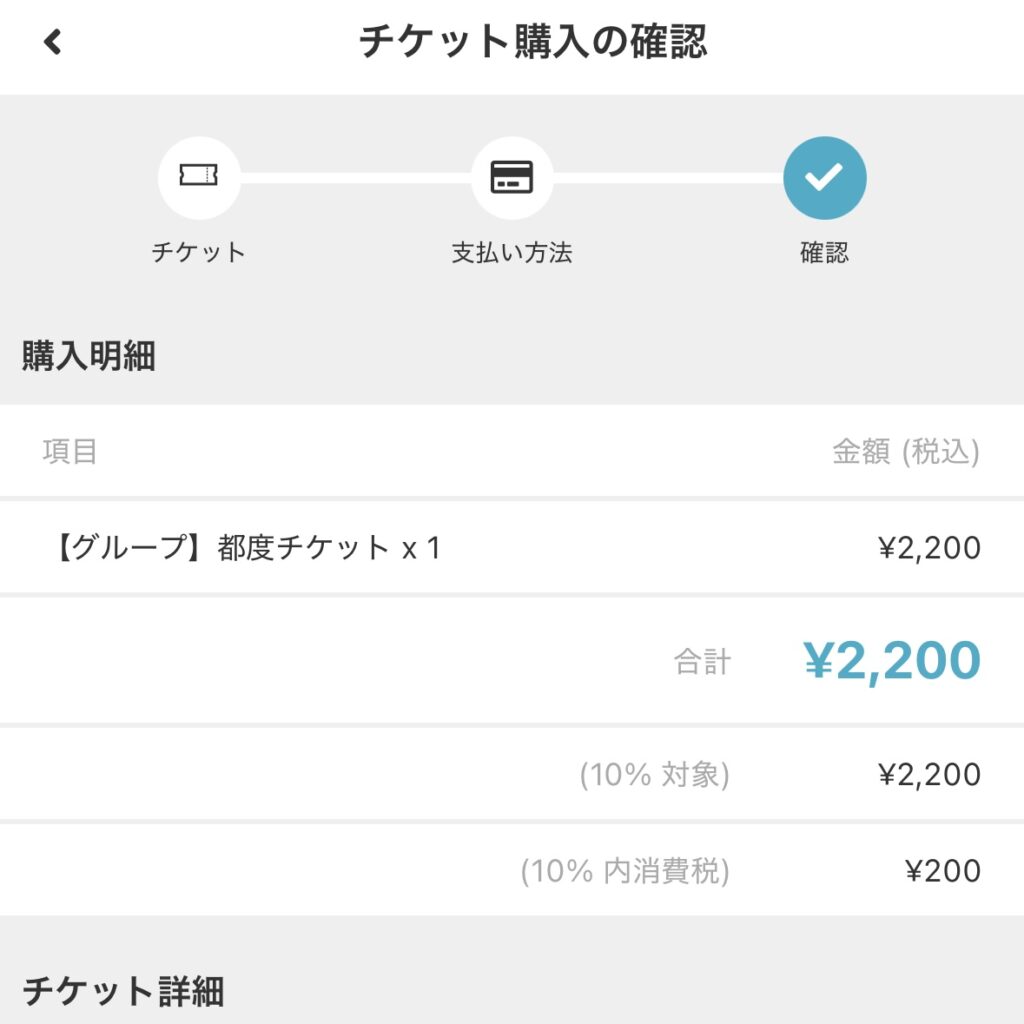Image resolution: width=1024 pixels, height=1024 pixels.
Task: Tap the credit card payment method icon
Action: pyautogui.click(x=512, y=178)
